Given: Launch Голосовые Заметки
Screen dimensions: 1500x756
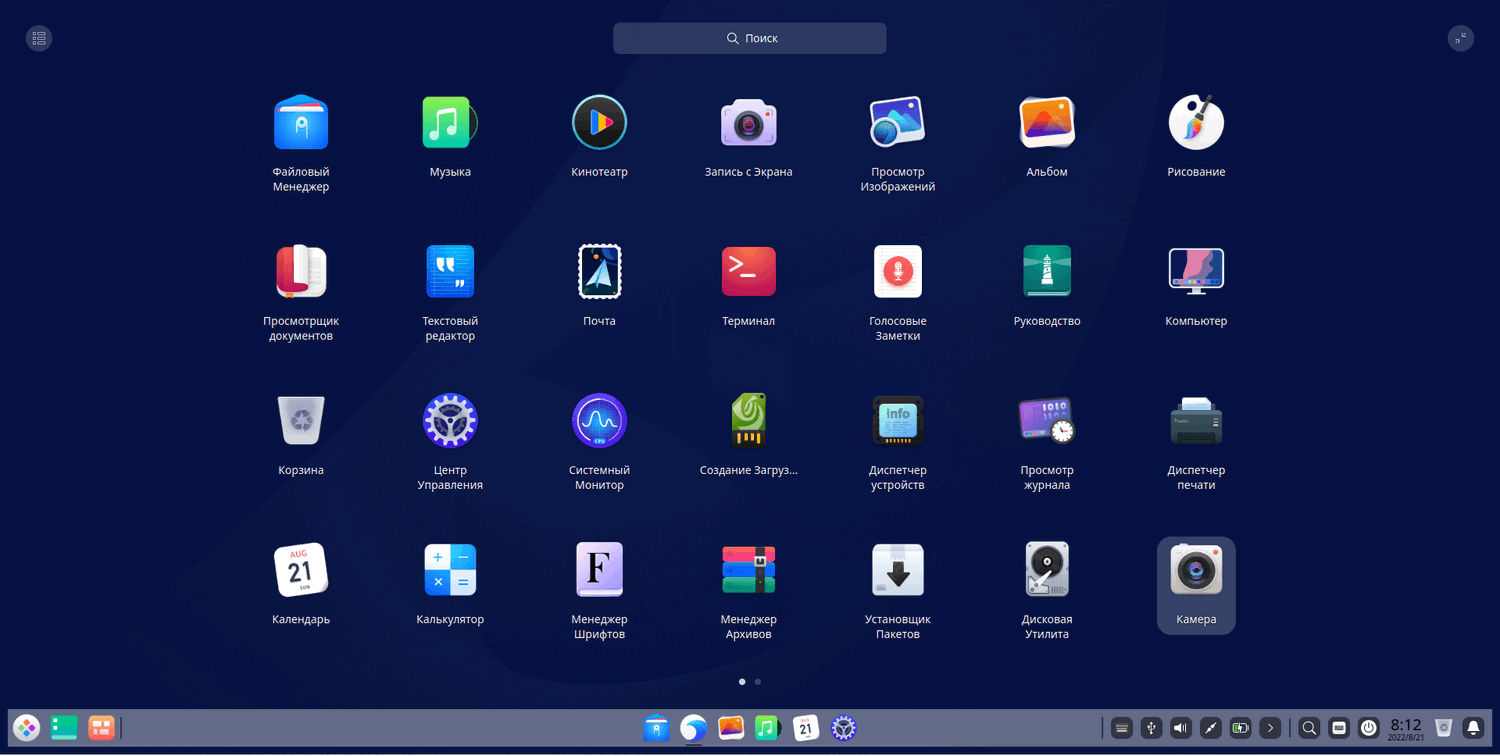Looking at the screenshot, I should point(898,272).
